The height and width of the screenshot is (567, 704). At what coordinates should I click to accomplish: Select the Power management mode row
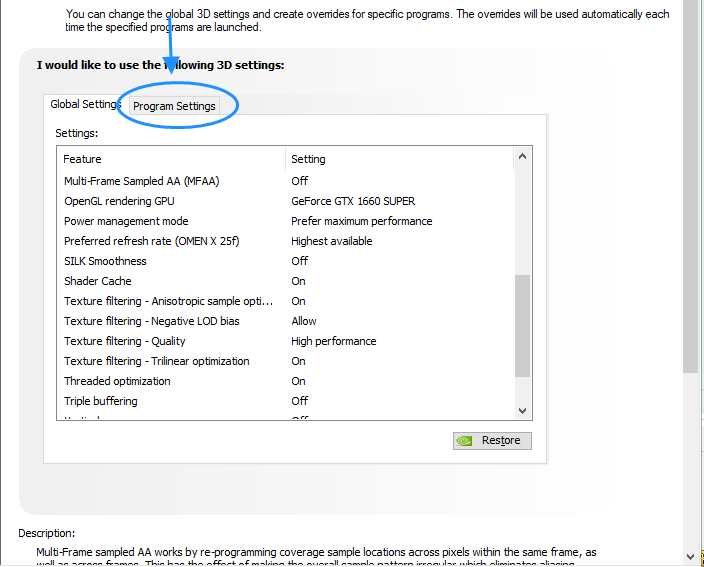(126, 221)
